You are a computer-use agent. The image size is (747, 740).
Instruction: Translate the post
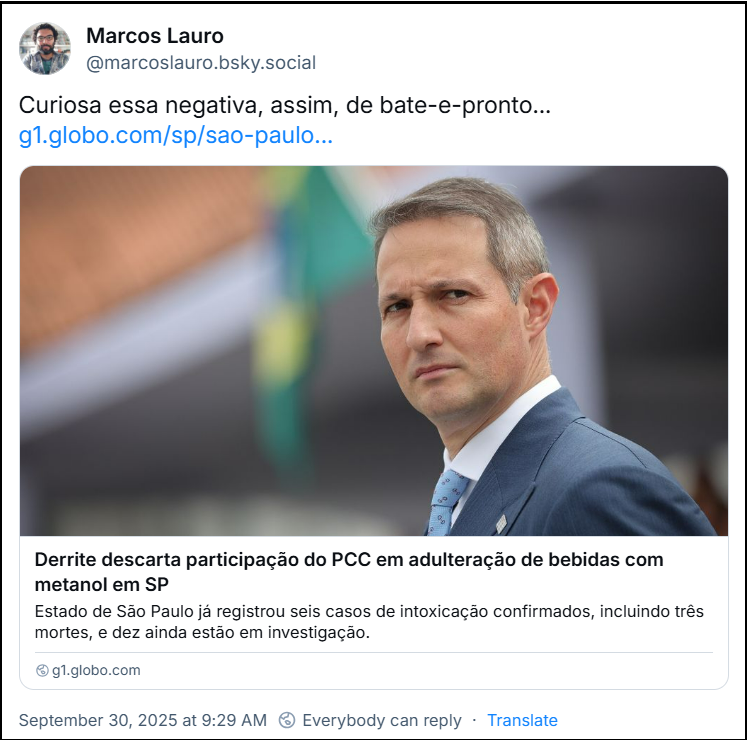coord(522,720)
